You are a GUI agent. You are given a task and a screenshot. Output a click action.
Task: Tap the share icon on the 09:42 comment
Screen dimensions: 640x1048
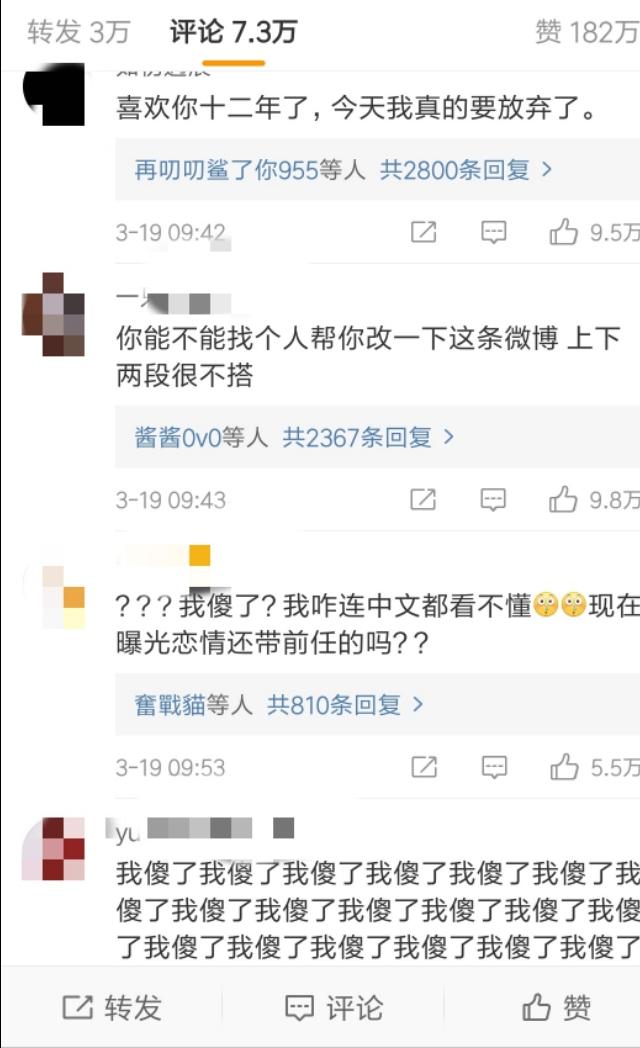click(424, 232)
